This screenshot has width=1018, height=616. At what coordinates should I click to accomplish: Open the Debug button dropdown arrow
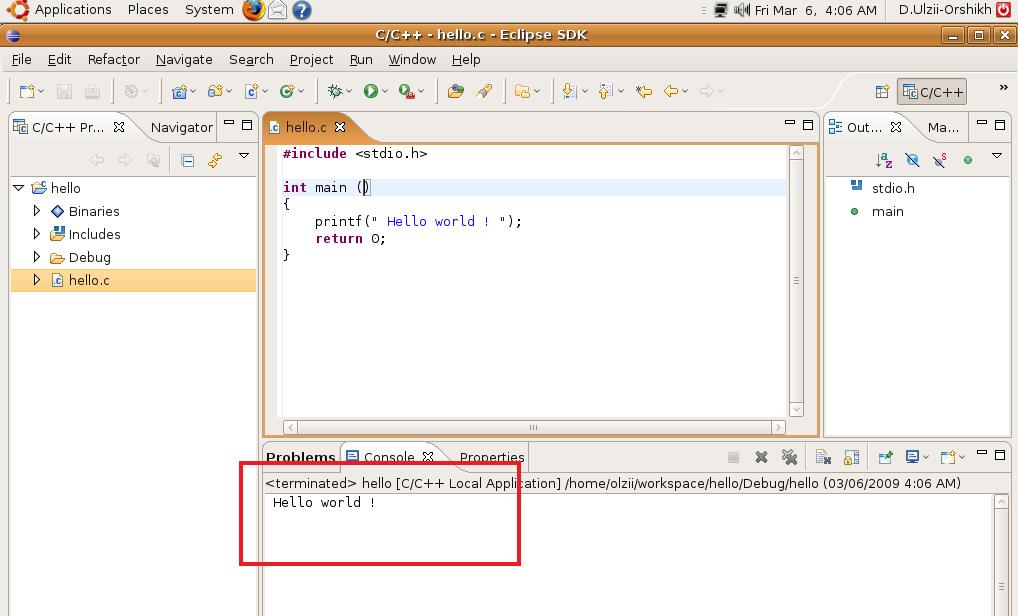coord(349,92)
